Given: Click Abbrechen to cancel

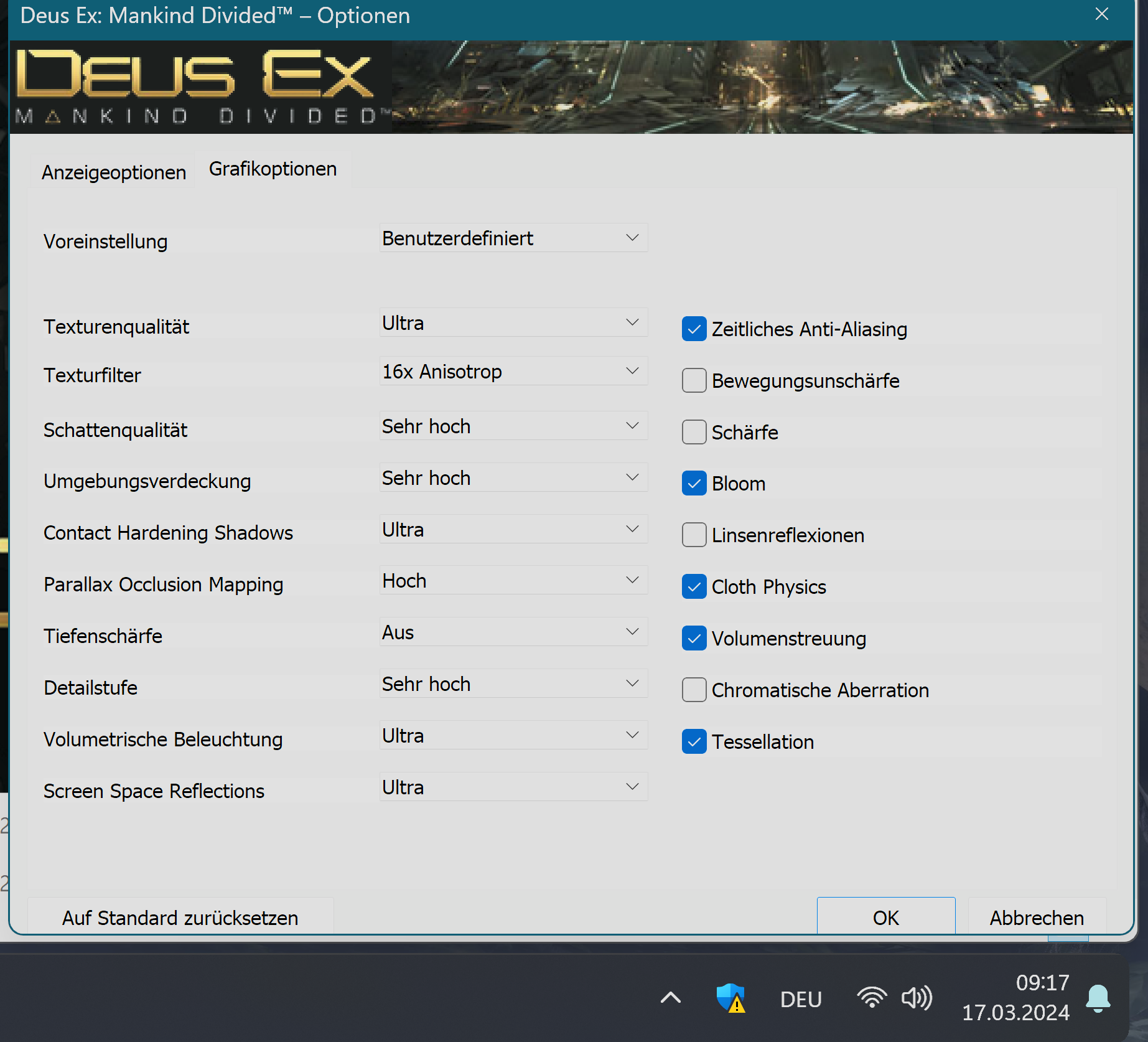Looking at the screenshot, I should tap(1037, 916).
